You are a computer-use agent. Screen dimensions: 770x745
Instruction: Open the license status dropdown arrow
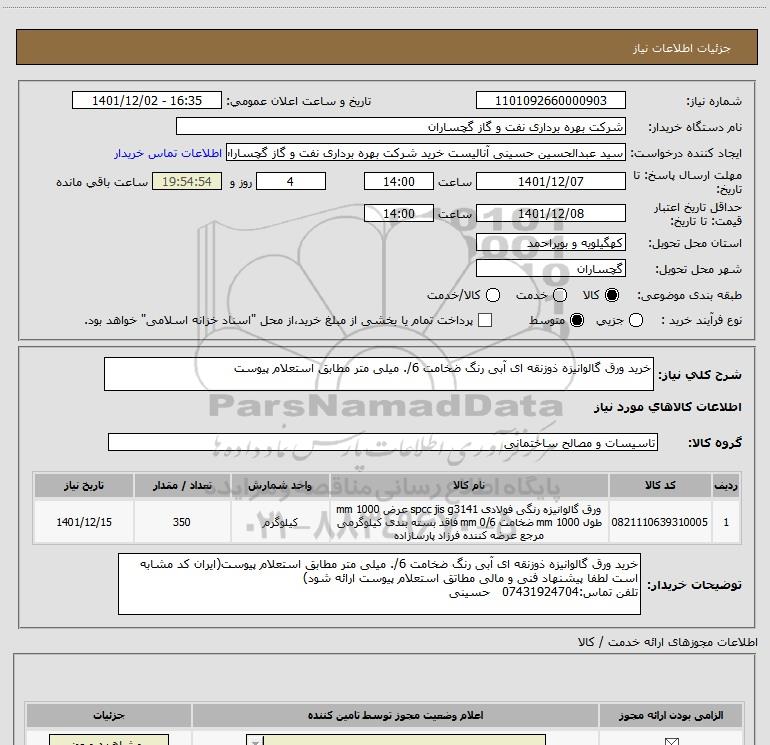point(255,741)
